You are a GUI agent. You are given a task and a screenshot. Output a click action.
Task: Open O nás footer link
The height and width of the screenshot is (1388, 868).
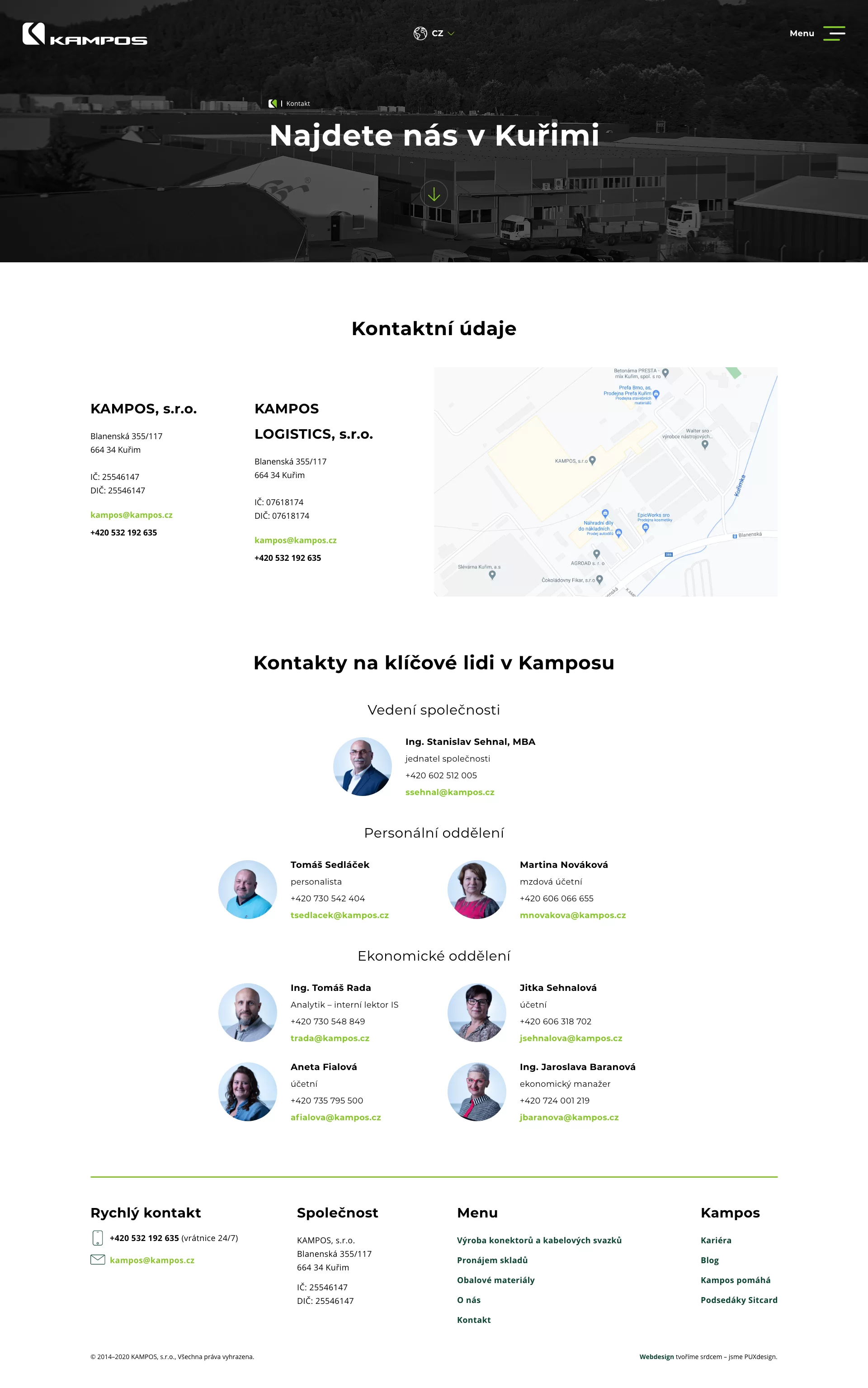point(468,1299)
